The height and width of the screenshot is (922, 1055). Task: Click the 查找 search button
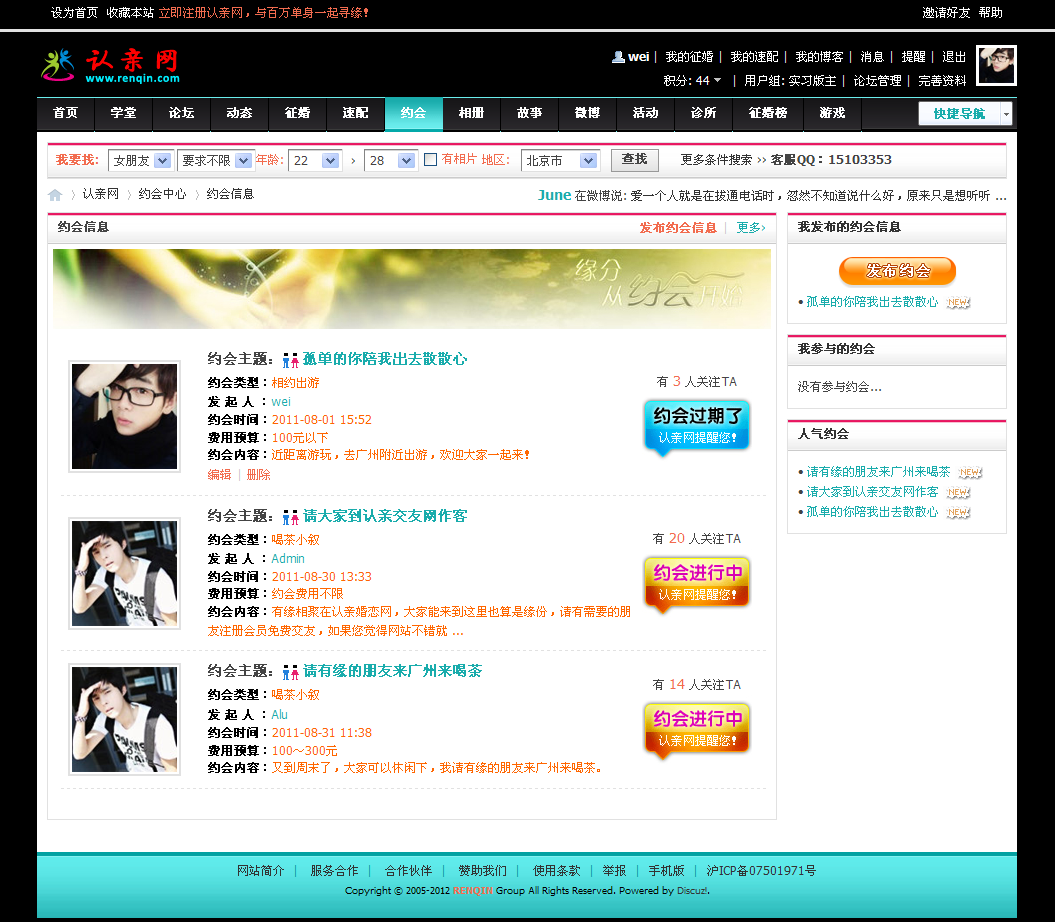click(x=634, y=159)
